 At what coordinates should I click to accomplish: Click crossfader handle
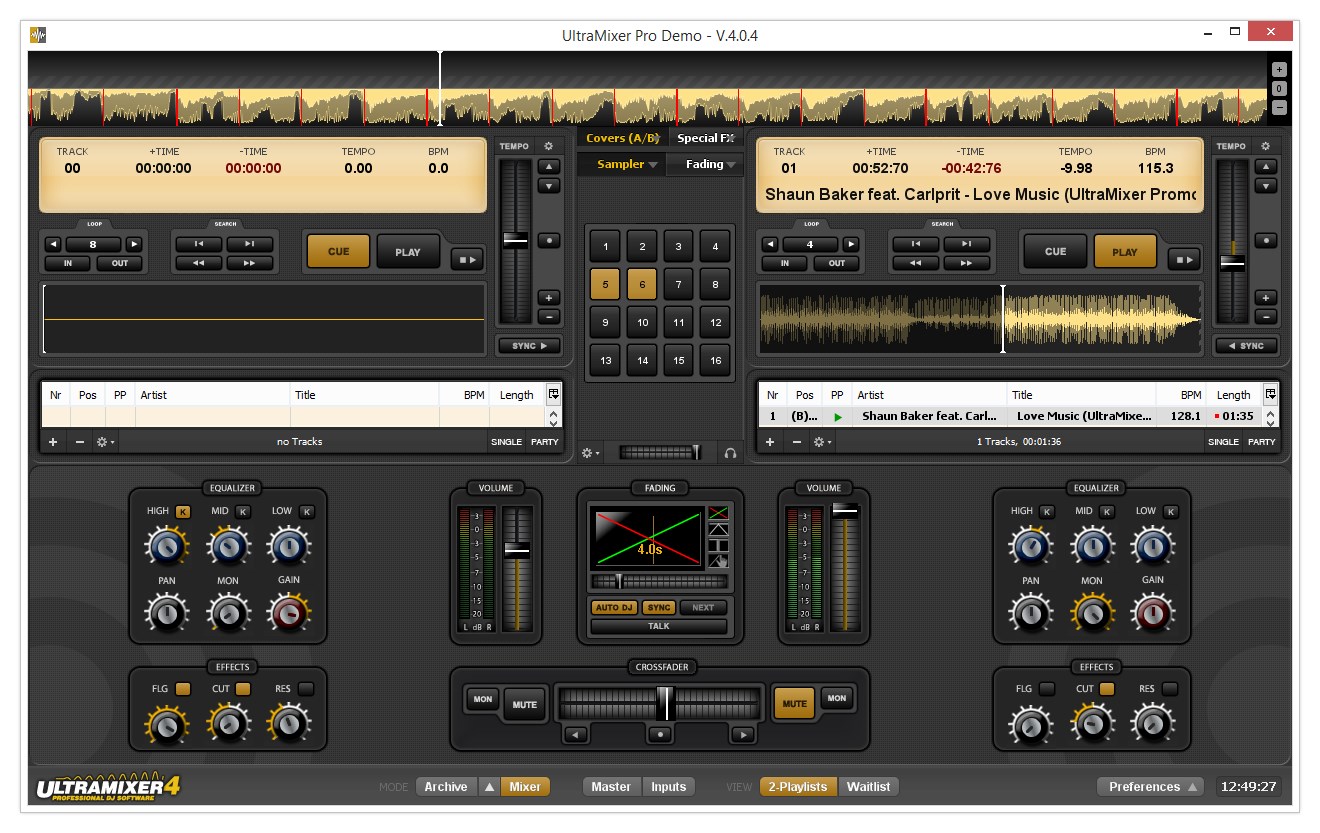tap(666, 703)
